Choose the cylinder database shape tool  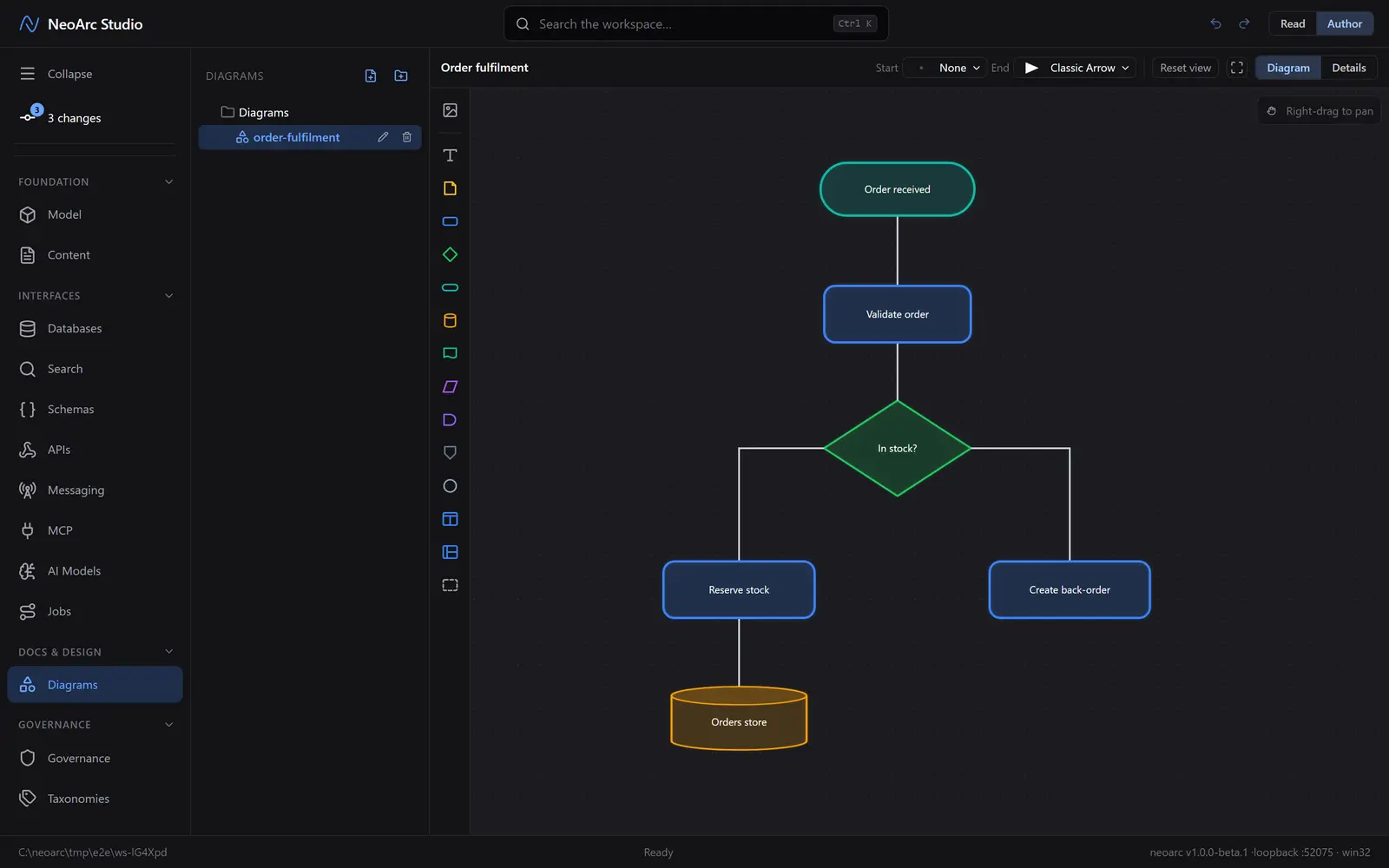(450, 320)
